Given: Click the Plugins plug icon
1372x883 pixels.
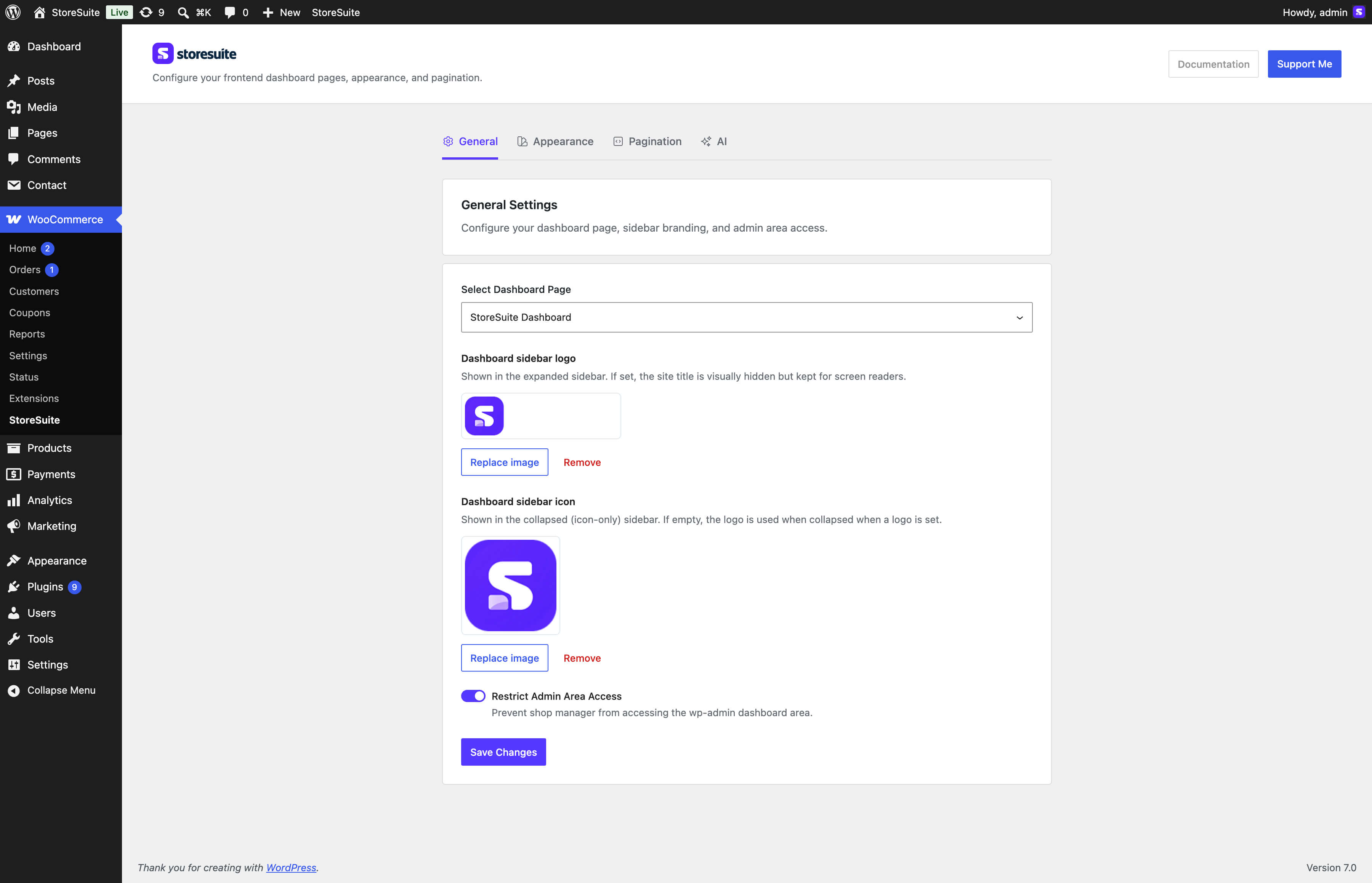Looking at the screenshot, I should 14,587.
